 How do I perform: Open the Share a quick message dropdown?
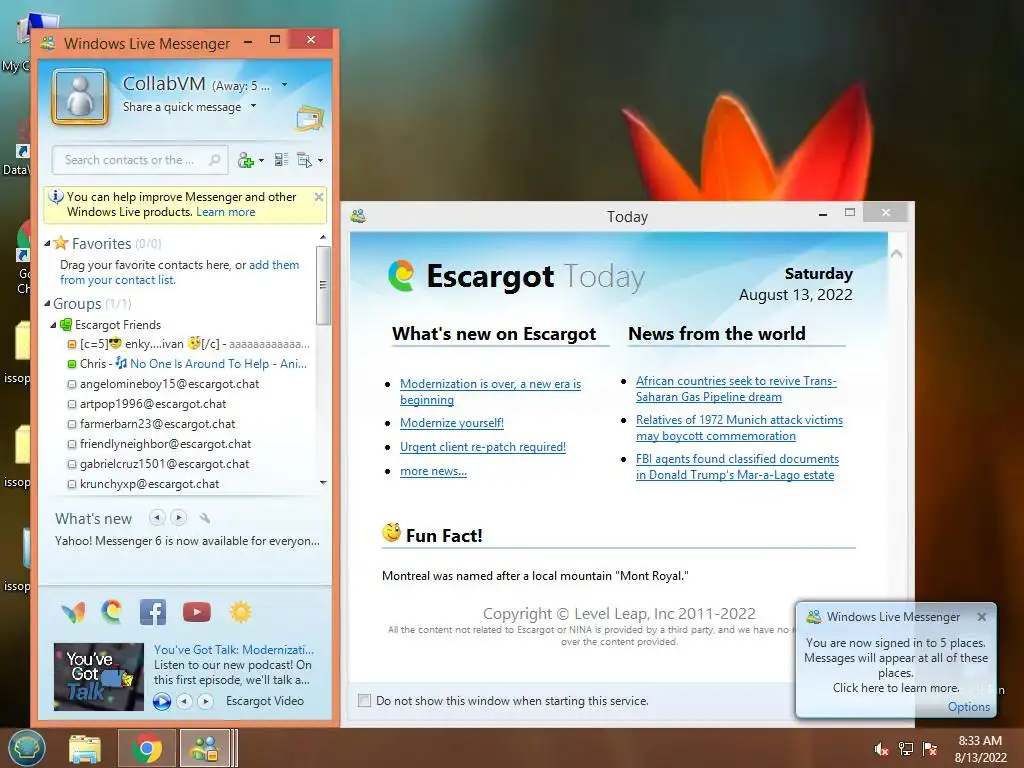253,106
